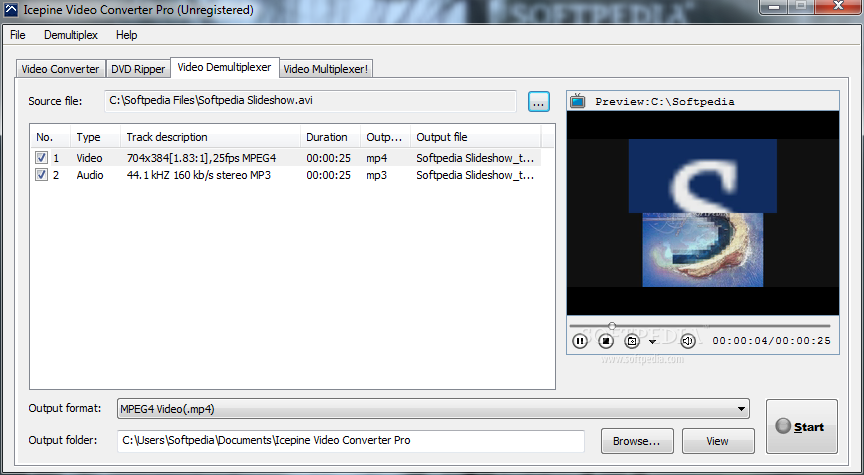Viewport: 864px width, 475px height.
Task: Click the Browse... output folder button
Action: coord(636,441)
